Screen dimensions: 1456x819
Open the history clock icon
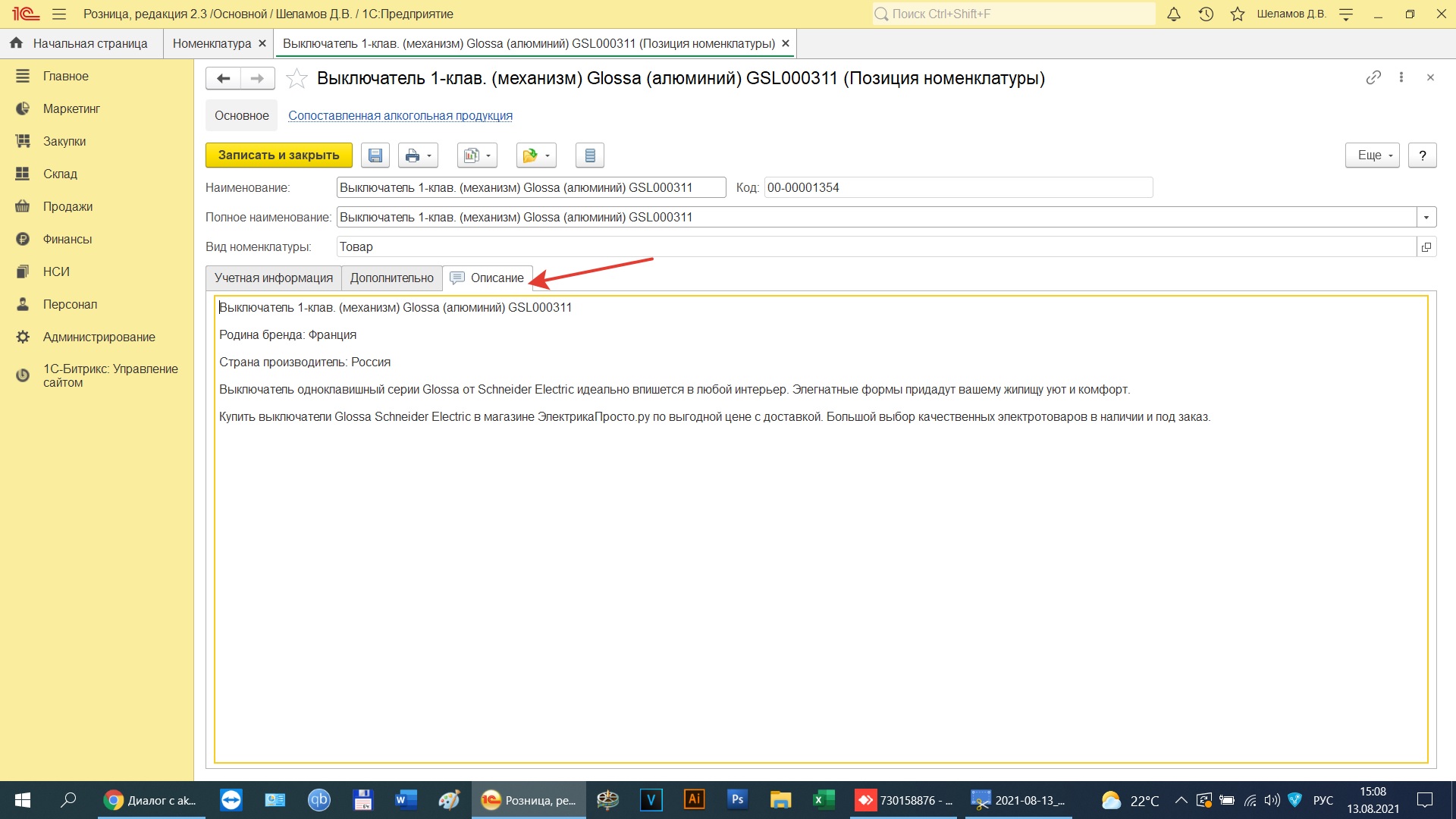click(x=1206, y=14)
